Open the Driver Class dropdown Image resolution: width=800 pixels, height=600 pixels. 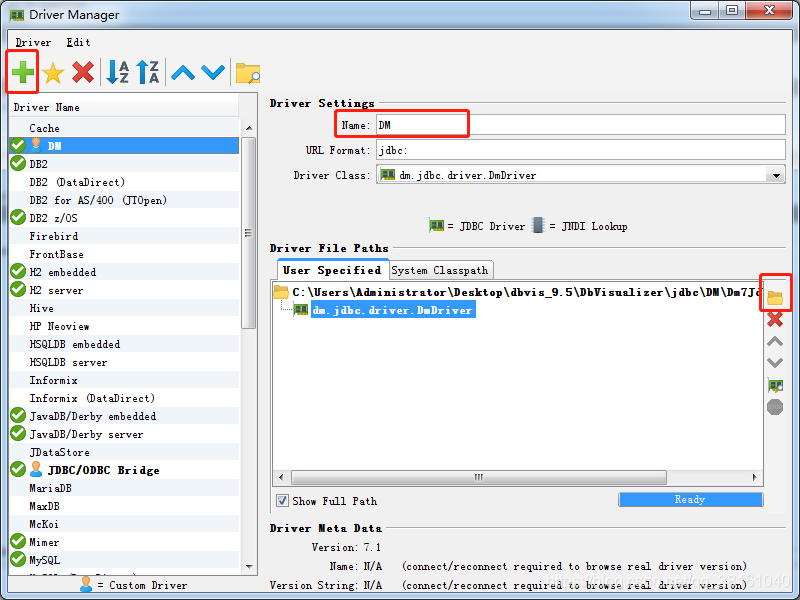(x=776, y=176)
